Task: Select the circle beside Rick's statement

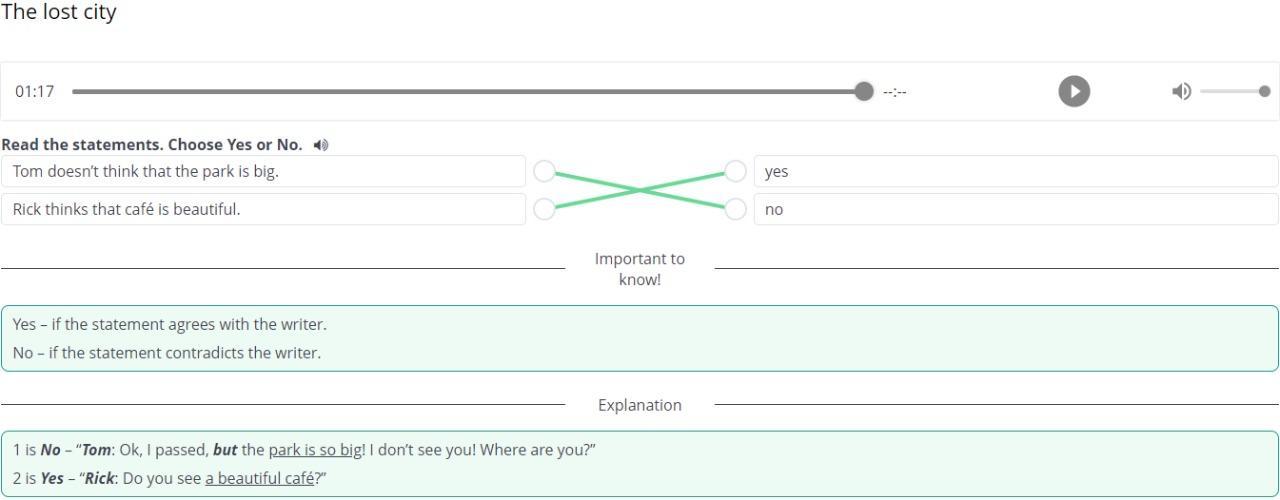Action: (x=544, y=209)
